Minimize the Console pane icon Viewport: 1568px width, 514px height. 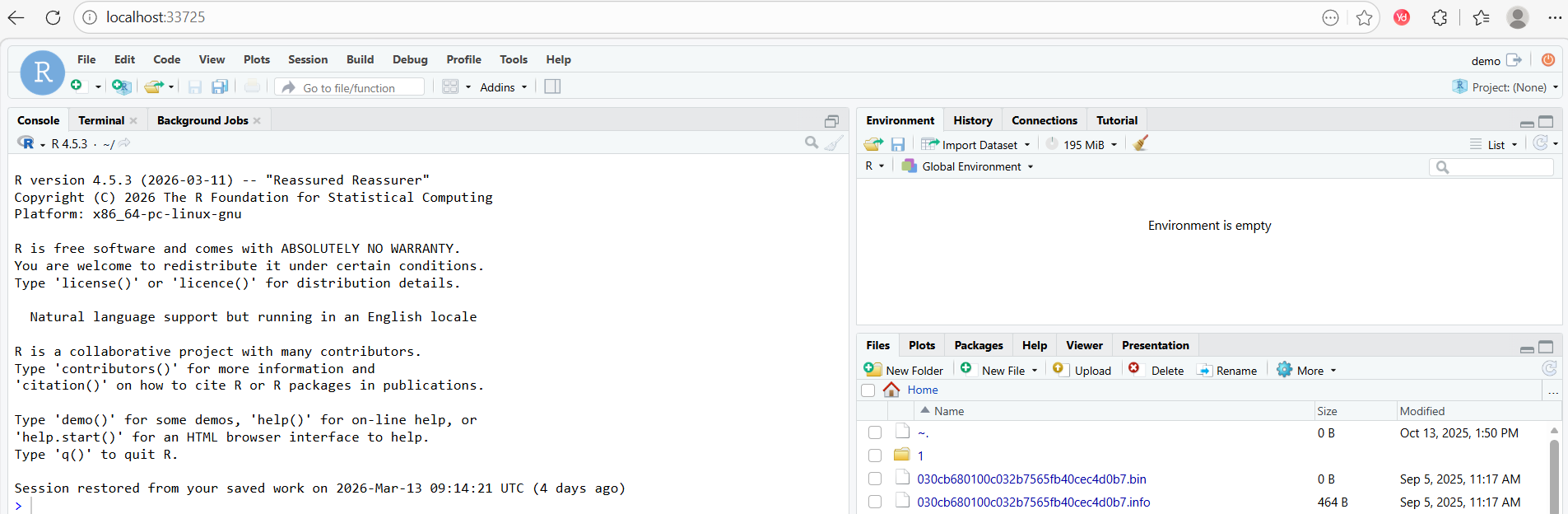click(831, 121)
